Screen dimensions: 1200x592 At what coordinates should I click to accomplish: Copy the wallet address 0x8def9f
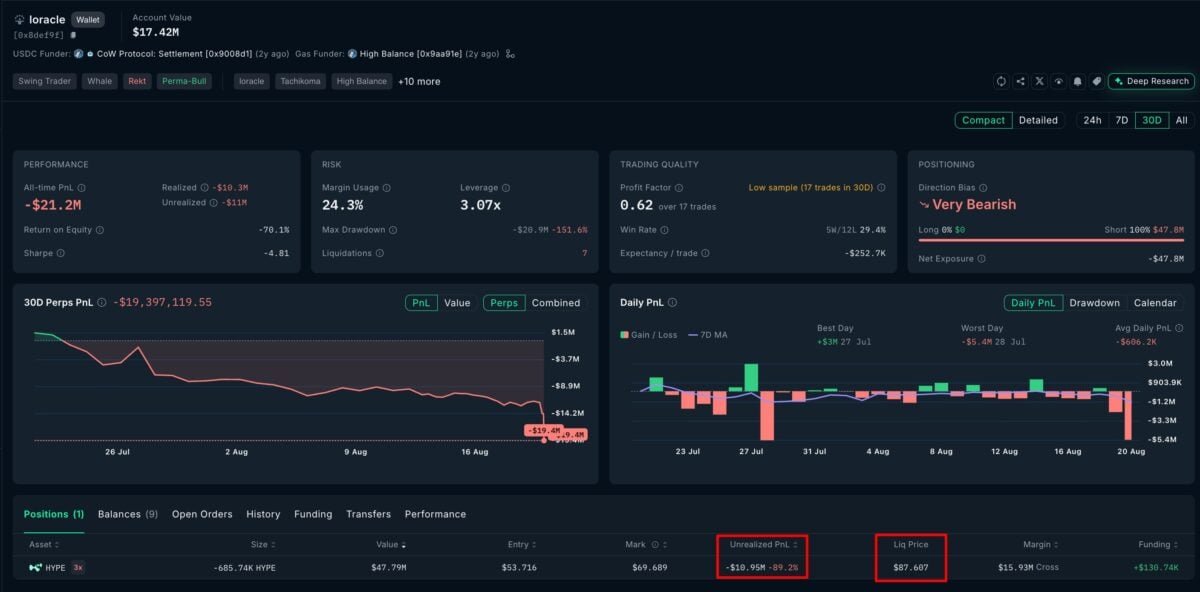tap(73, 35)
